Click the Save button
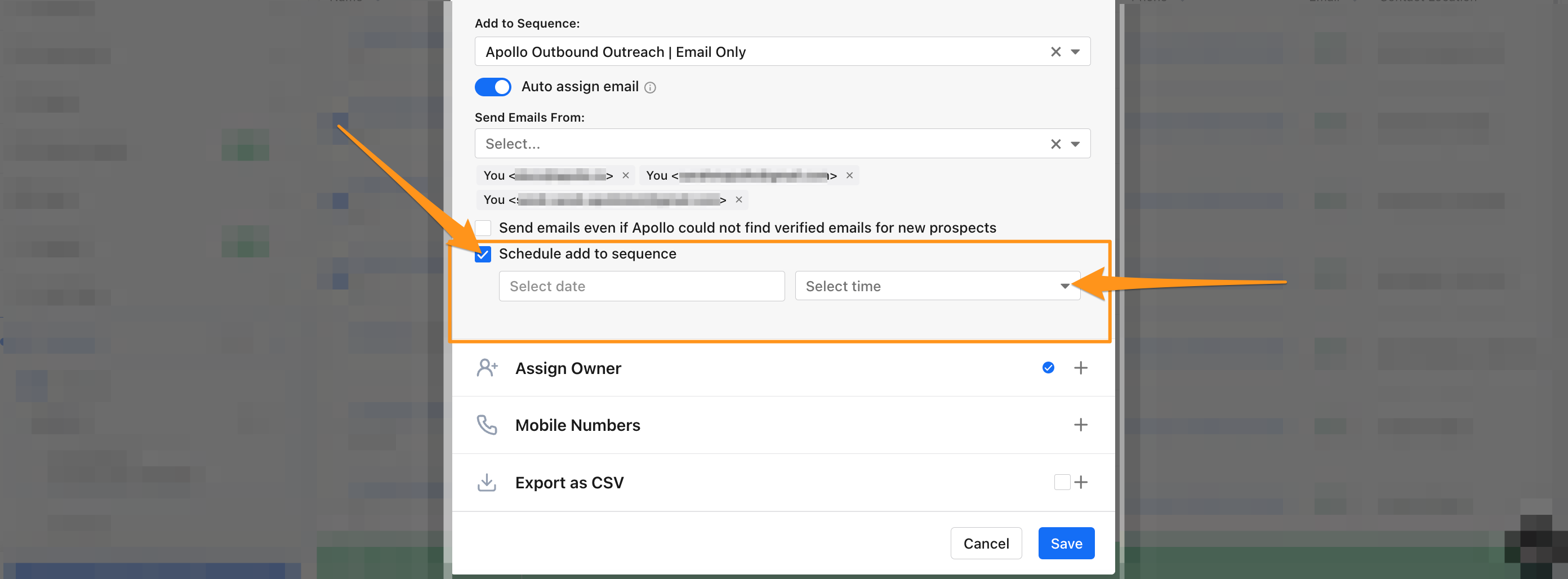This screenshot has height=579, width=1568. pyautogui.click(x=1066, y=543)
